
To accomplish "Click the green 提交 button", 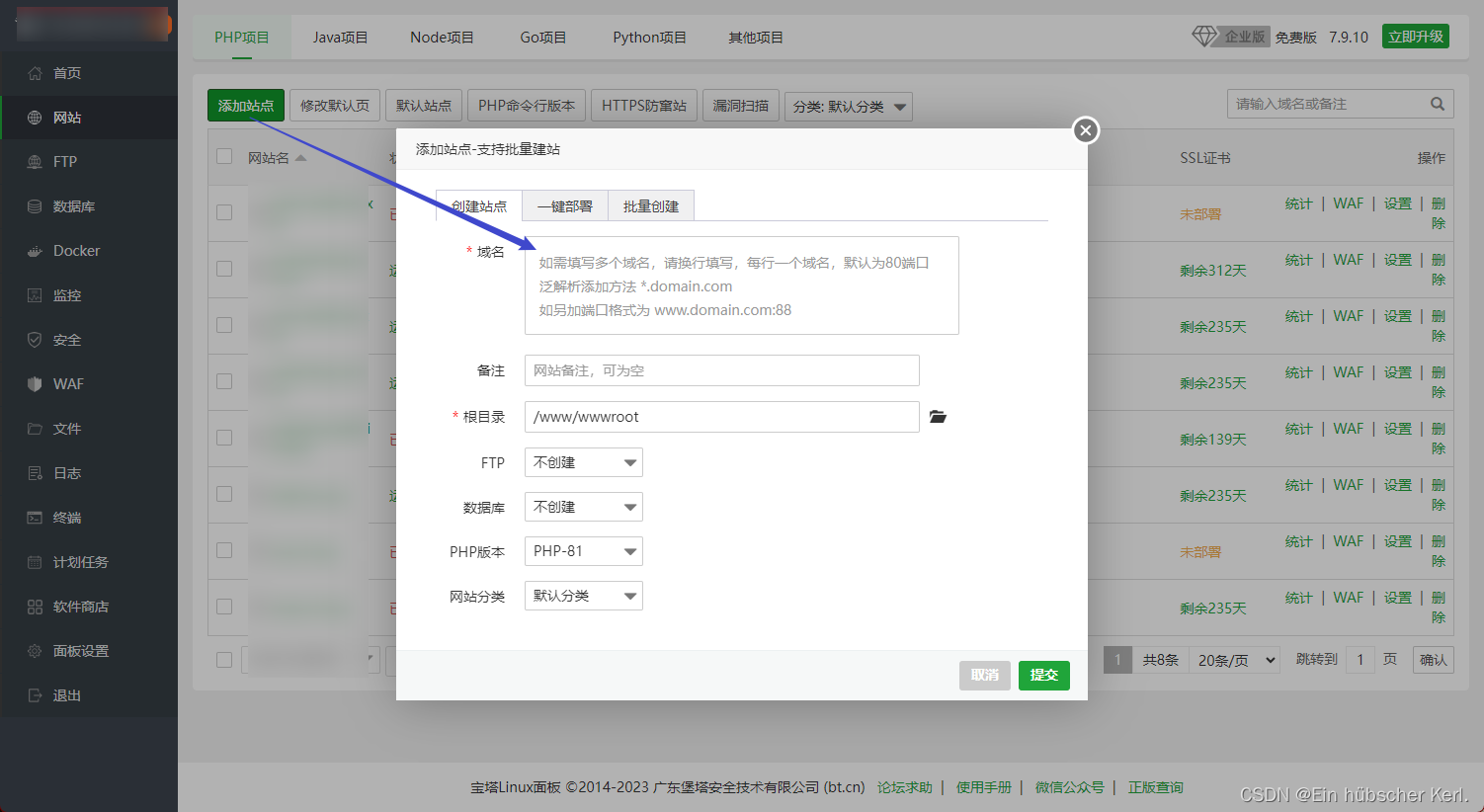I will 1044,675.
